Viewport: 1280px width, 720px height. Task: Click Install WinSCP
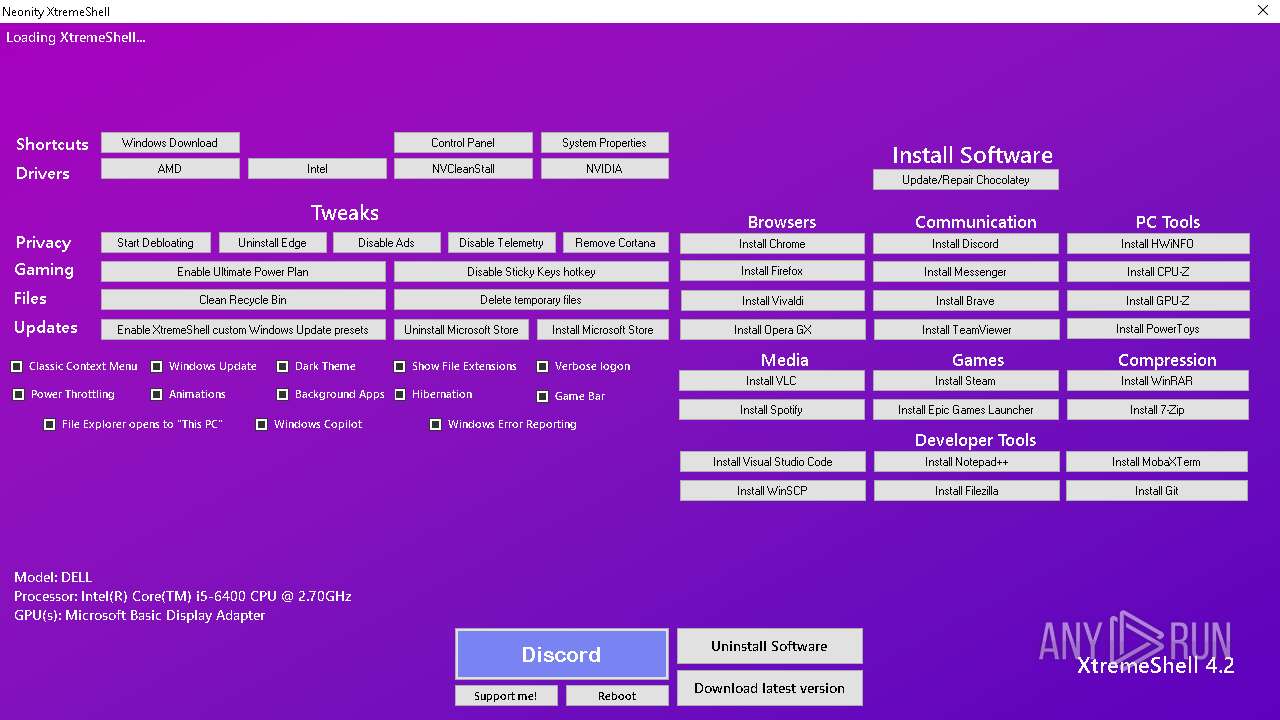(x=772, y=491)
